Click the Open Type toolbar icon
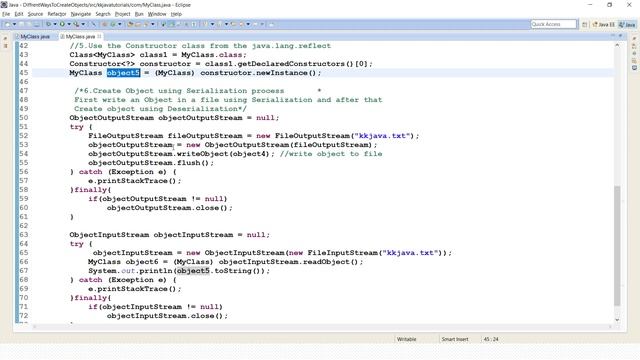 click(x=130, y=24)
